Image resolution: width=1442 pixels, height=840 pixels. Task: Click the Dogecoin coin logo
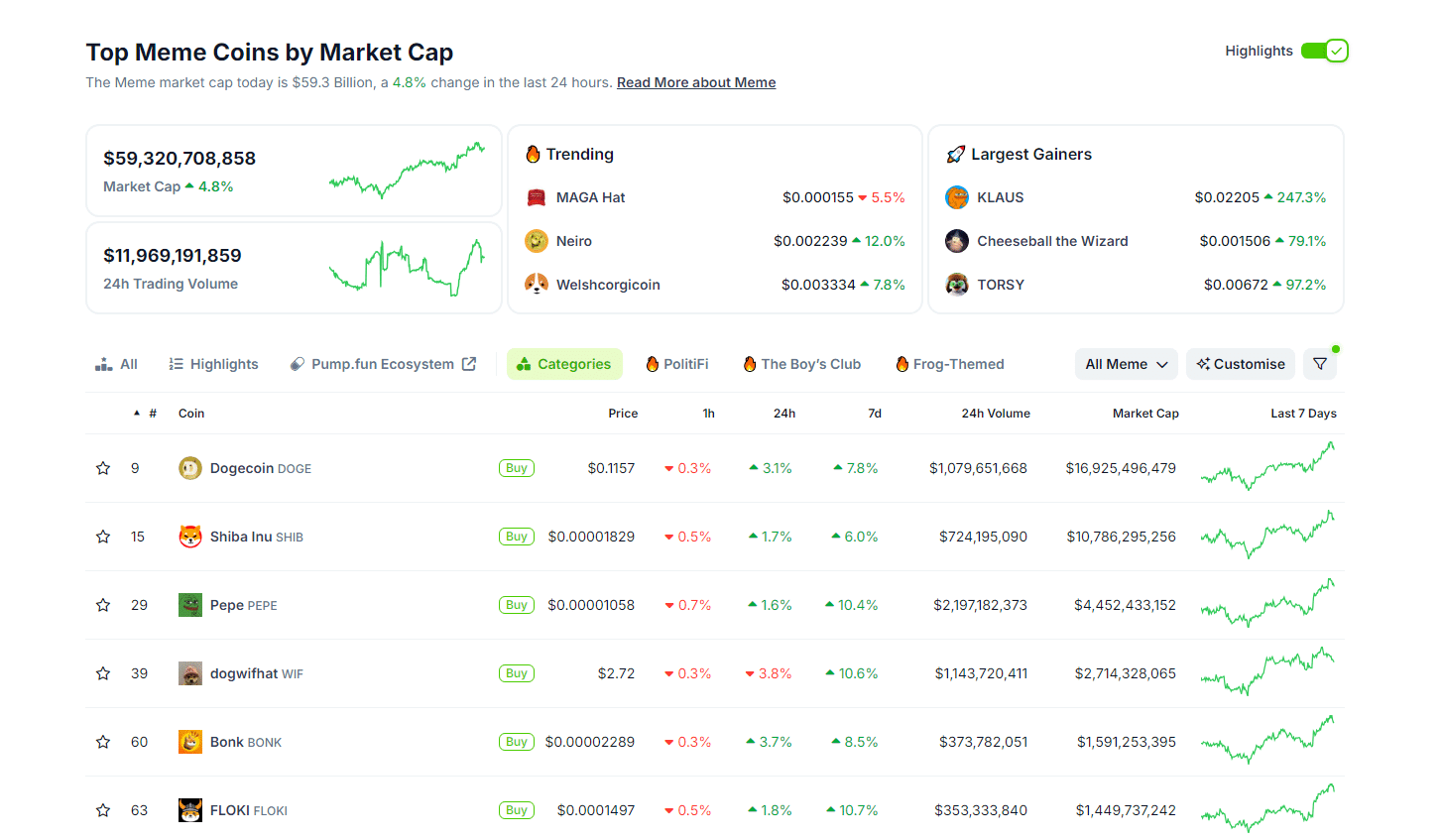[190, 468]
